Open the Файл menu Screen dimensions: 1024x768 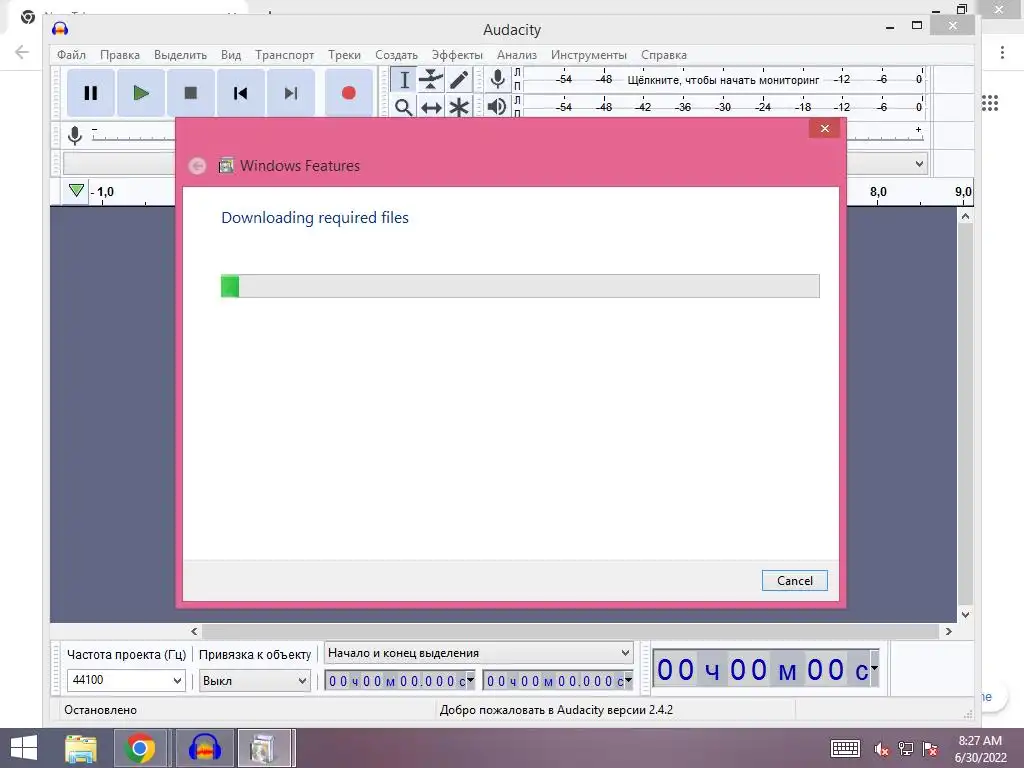tap(71, 55)
